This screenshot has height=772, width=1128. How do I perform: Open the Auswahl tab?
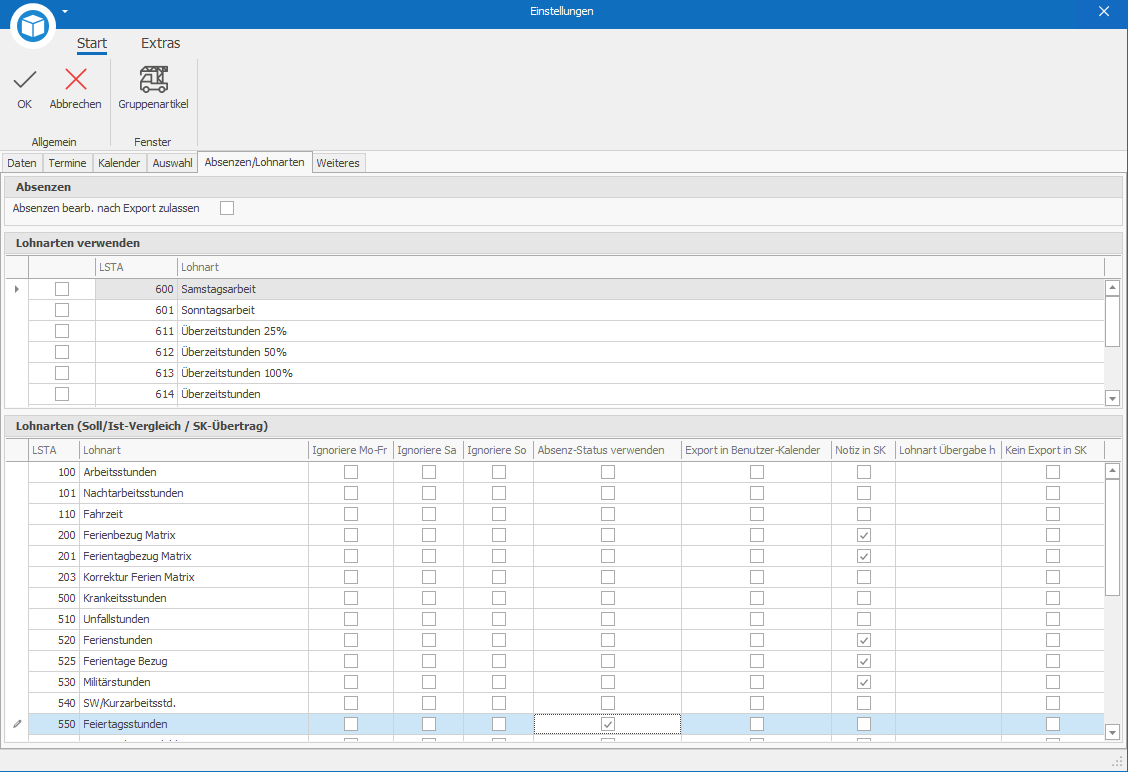pos(173,163)
